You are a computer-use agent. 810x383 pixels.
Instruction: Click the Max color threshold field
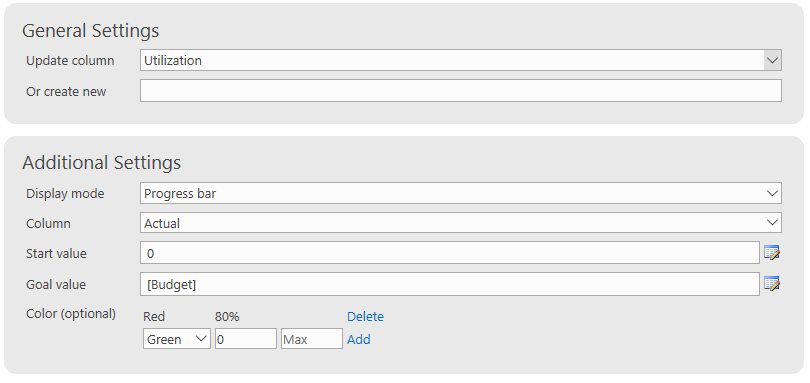pos(311,339)
